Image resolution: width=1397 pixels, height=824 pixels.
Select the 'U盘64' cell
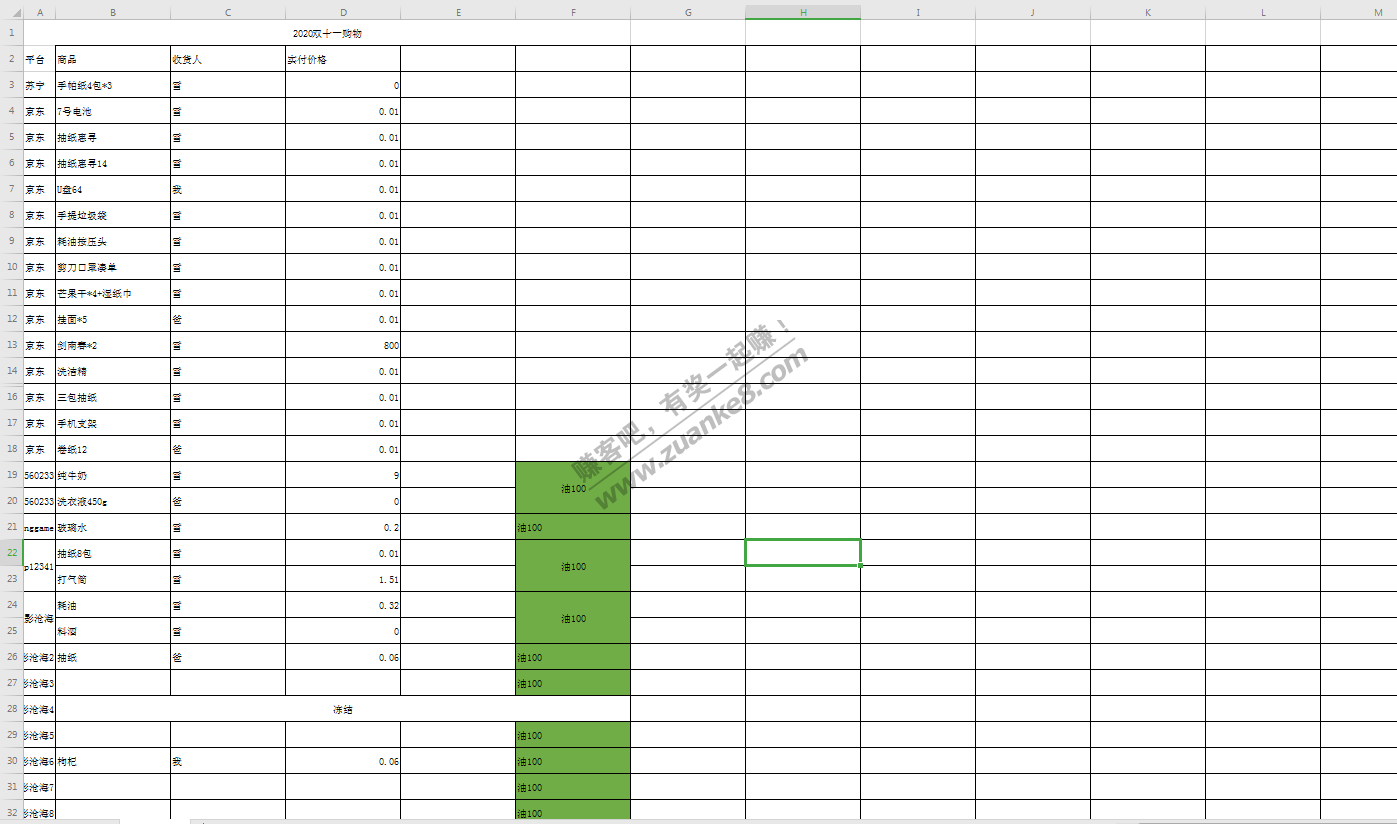(113, 189)
